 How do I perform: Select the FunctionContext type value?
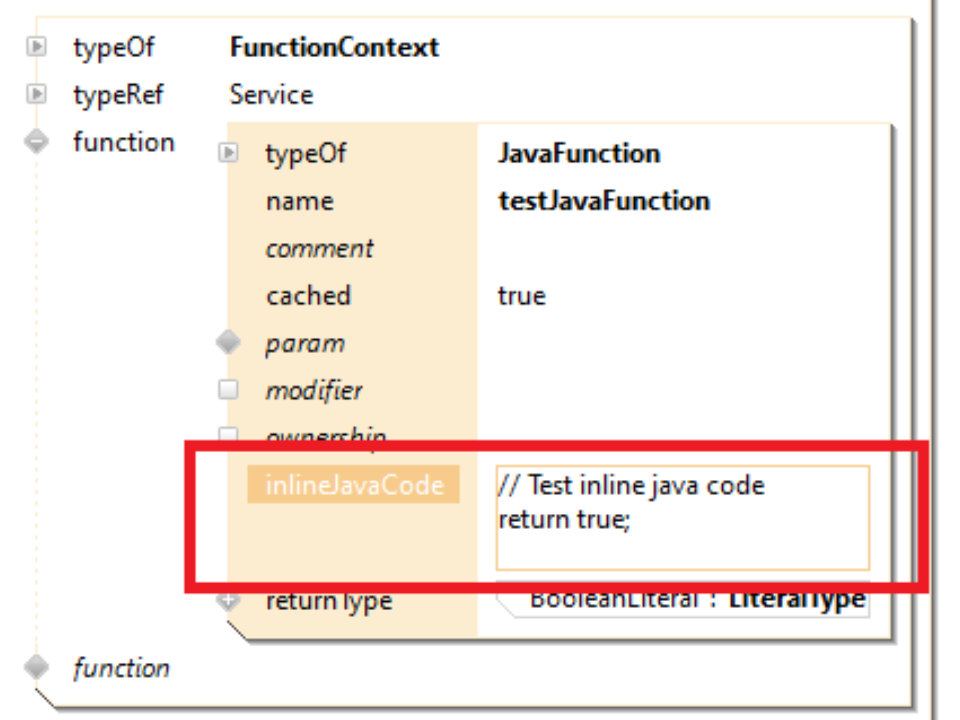point(334,47)
